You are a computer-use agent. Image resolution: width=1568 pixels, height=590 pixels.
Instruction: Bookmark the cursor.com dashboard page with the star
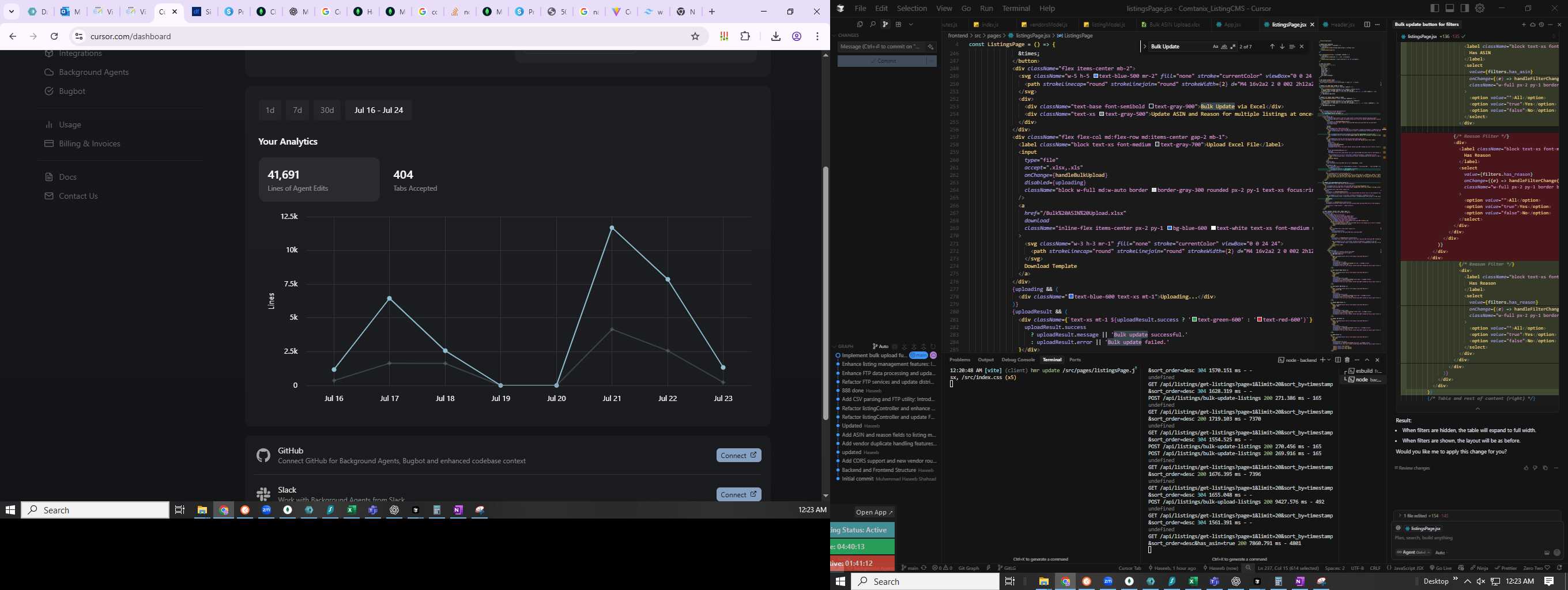point(695,36)
